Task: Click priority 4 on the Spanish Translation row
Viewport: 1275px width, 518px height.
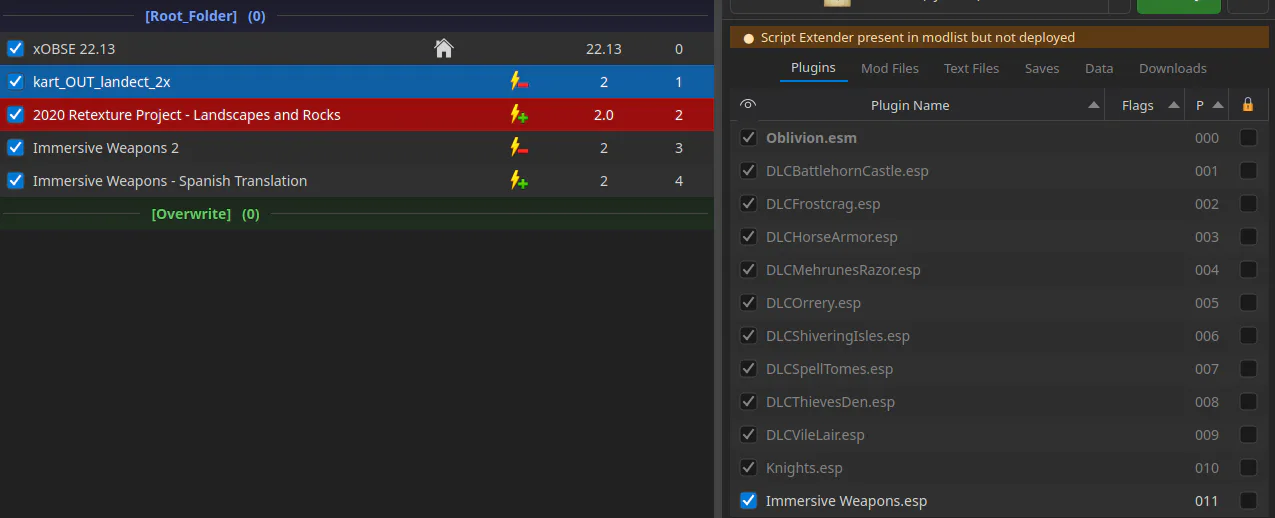Action: point(679,181)
